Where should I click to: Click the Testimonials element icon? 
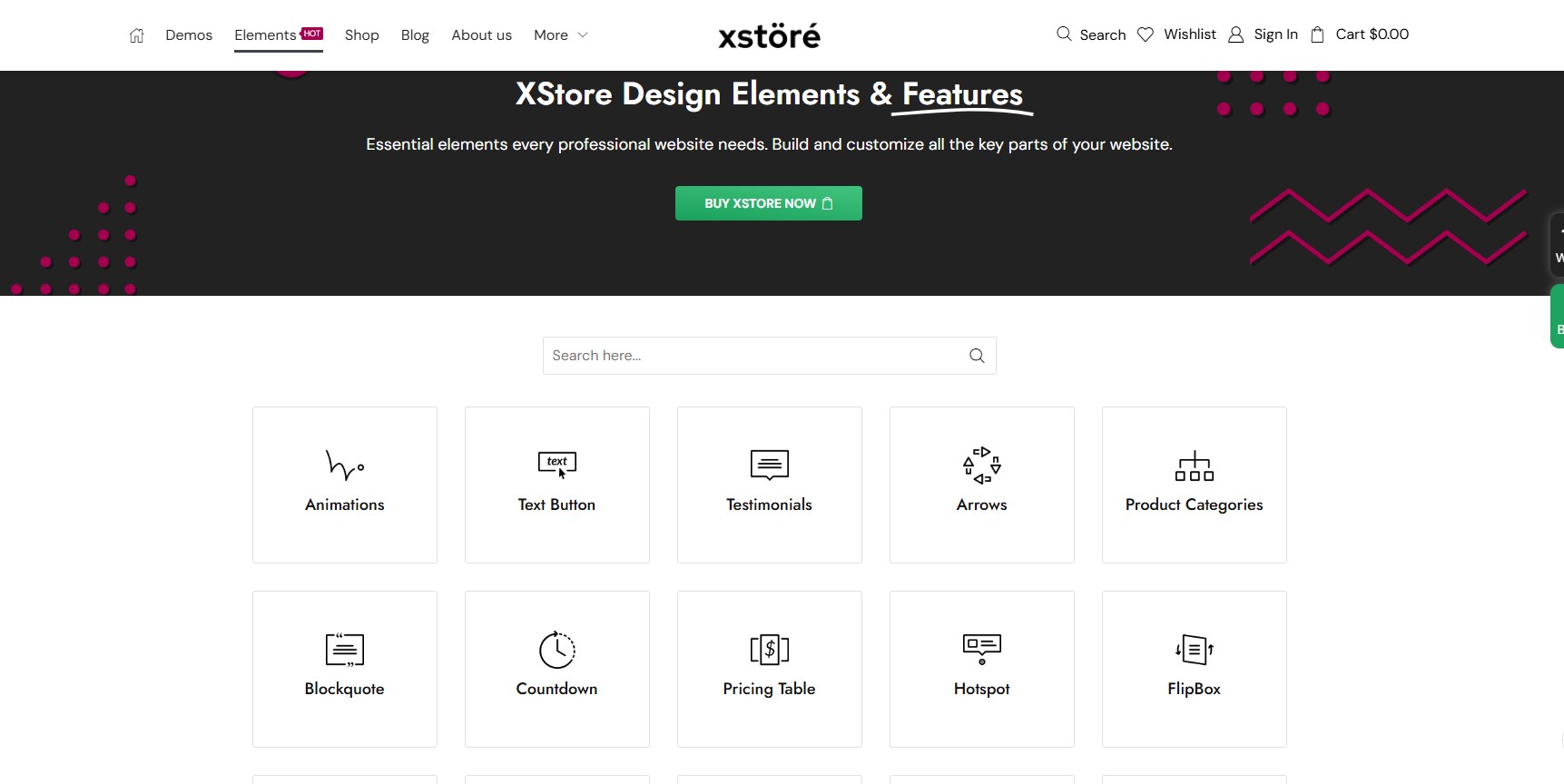[x=770, y=465]
